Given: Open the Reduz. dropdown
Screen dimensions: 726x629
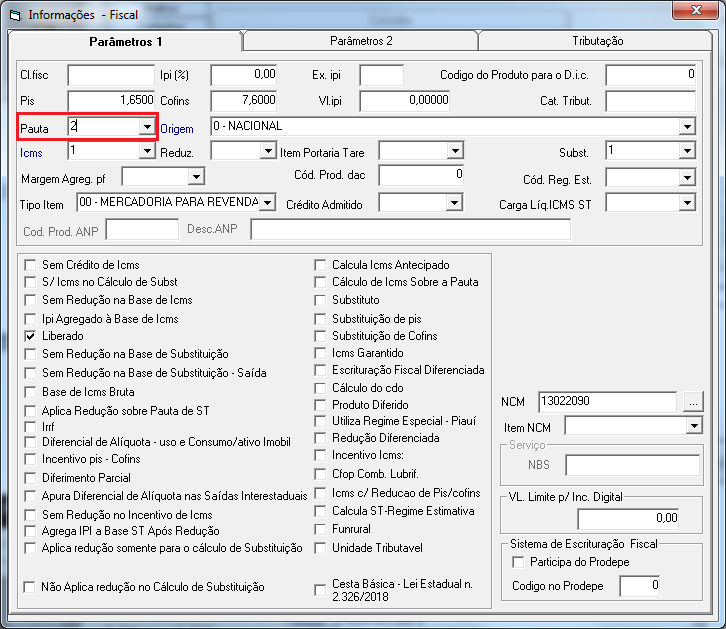Looking at the screenshot, I should click(268, 151).
